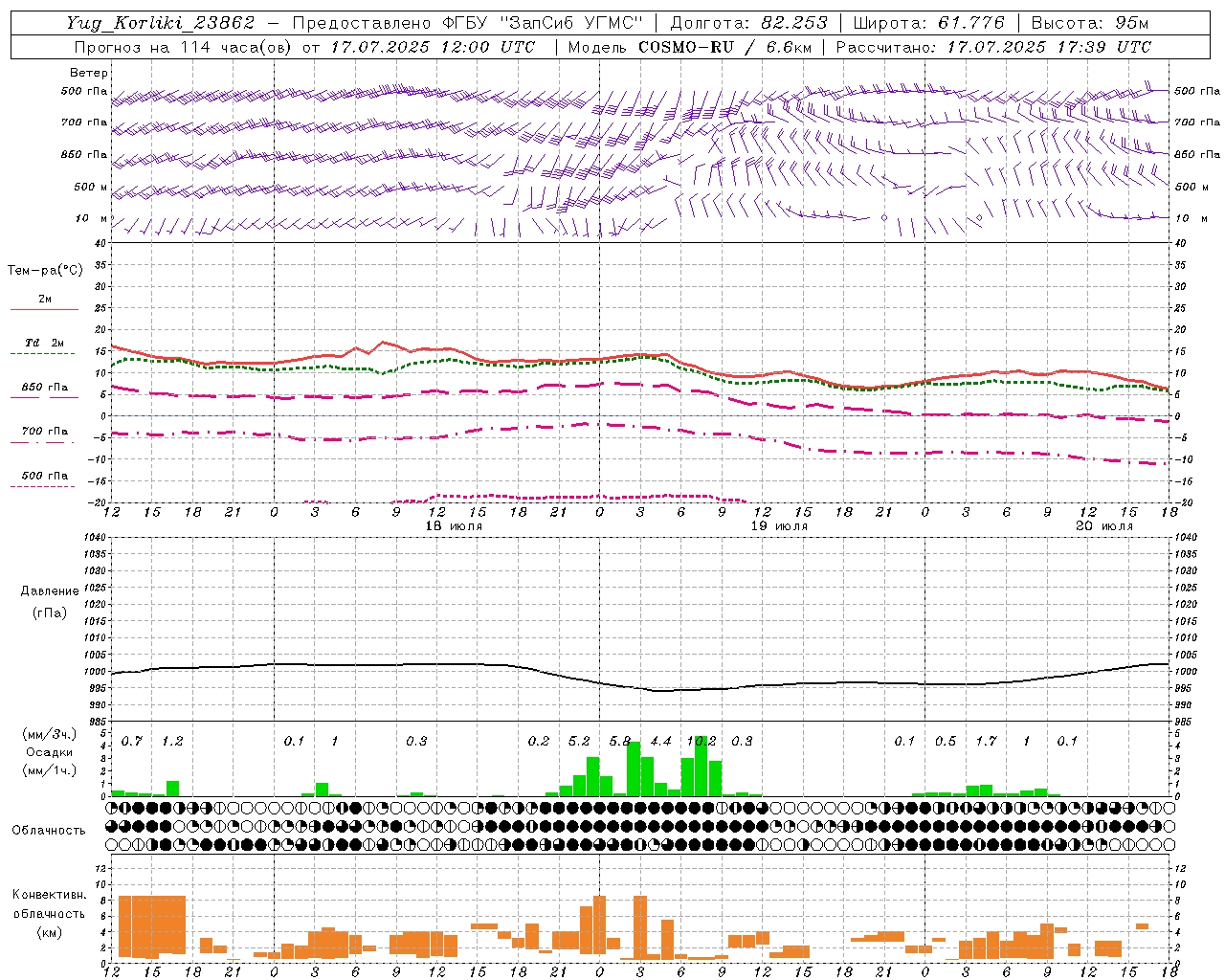
Task: Click the 0.2 precipitation value
Action: (x=539, y=742)
